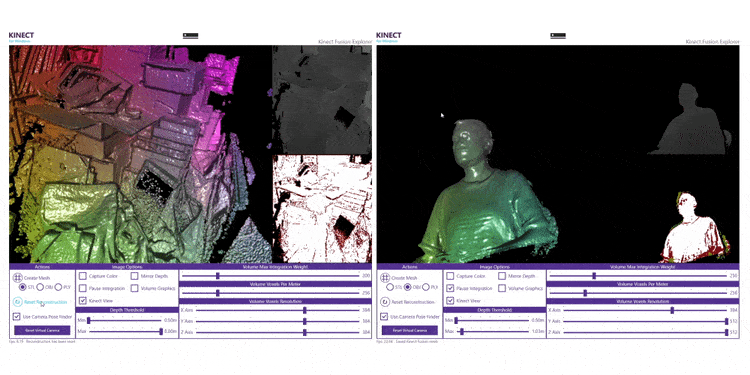Click grayscale depth thumbnail in left window
750x375 pixels.
pos(321,99)
